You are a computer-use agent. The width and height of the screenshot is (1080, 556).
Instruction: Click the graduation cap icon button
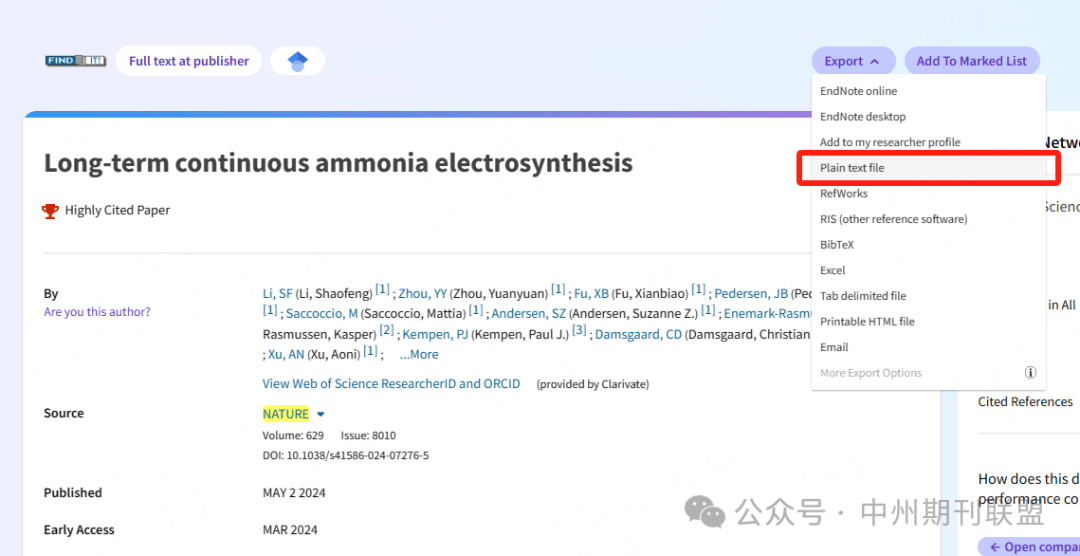pyautogui.click(x=297, y=61)
